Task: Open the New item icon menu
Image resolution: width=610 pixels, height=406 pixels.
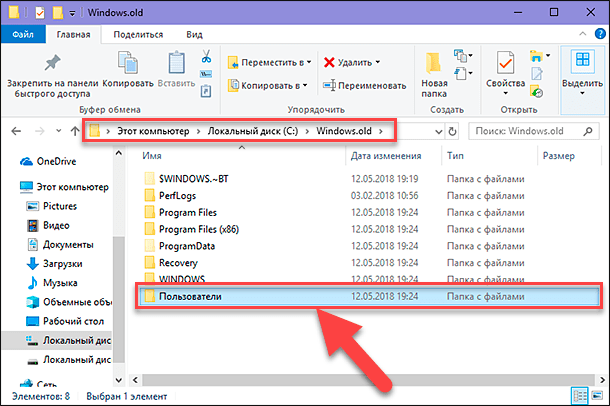Action: (x=463, y=56)
